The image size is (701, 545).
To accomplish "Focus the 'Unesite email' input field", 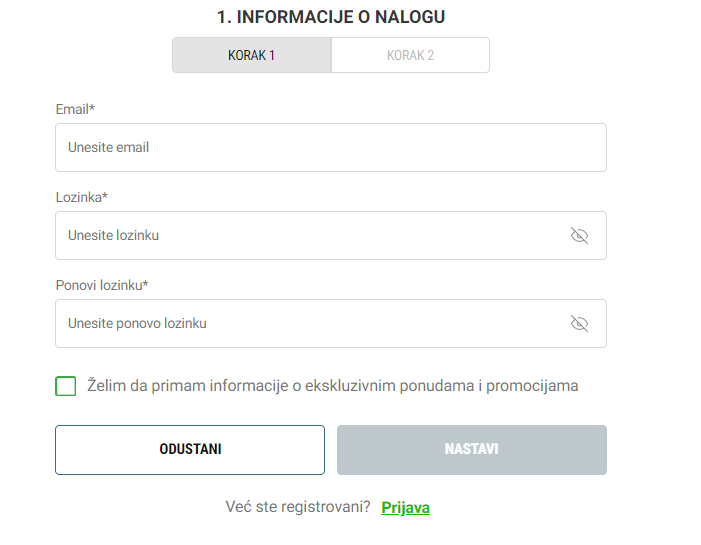I will pos(331,148).
